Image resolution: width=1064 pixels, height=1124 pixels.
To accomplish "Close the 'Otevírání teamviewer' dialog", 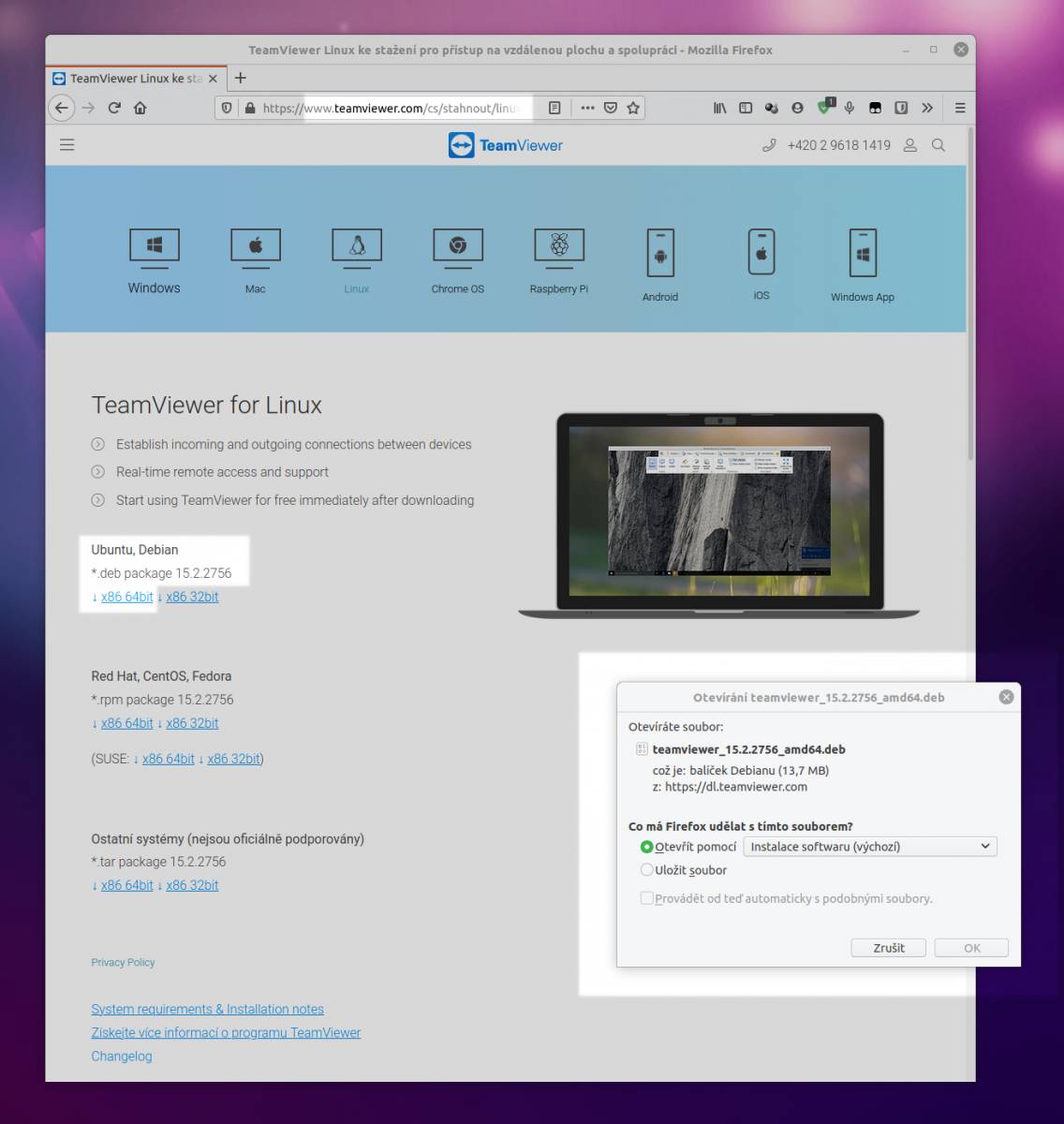I will point(1006,697).
